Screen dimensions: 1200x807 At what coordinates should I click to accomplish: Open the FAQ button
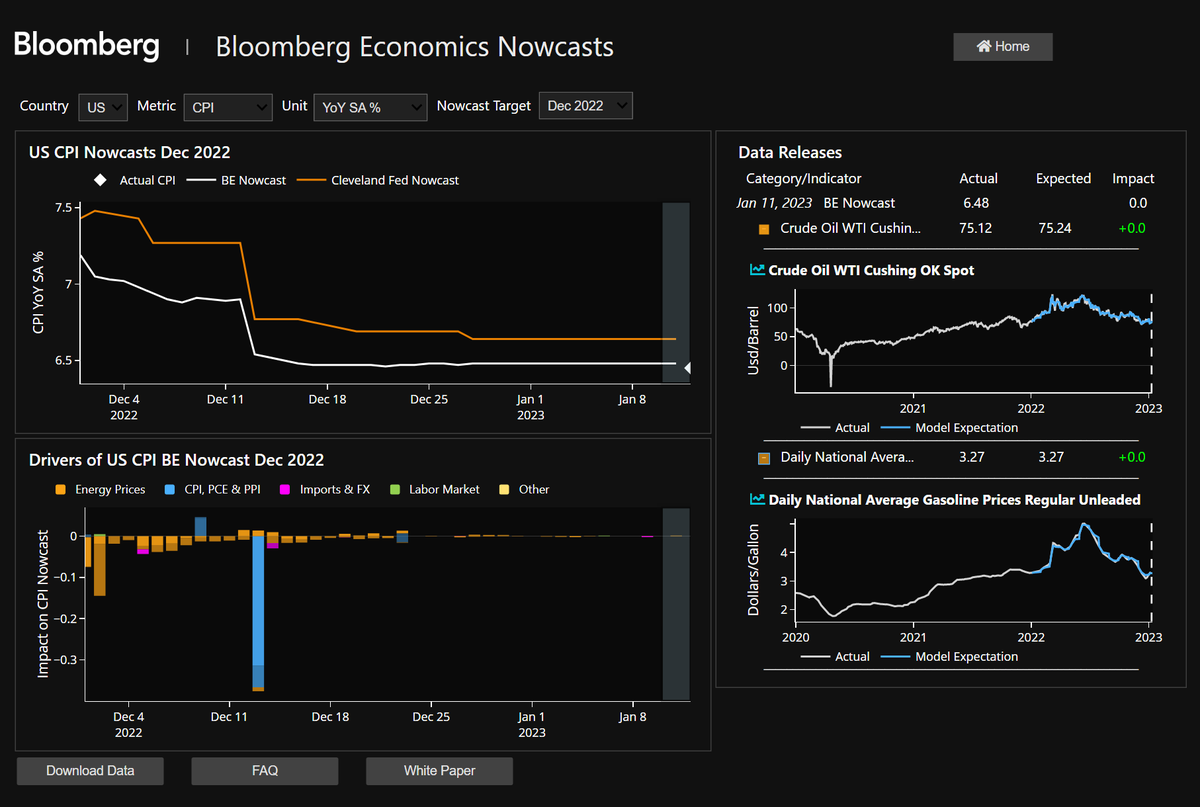pos(265,771)
